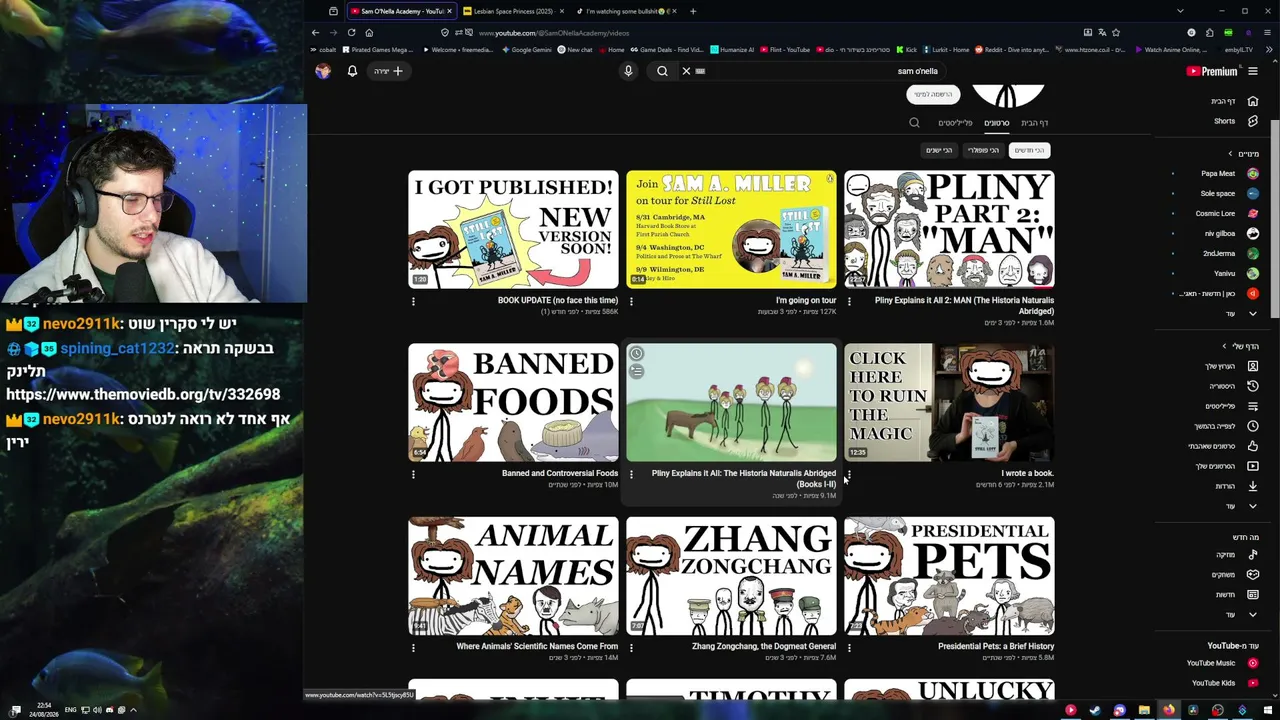Image resolution: width=1280 pixels, height=720 pixels.
Task: Open the Google Gemini bookmark
Action: tap(527, 49)
